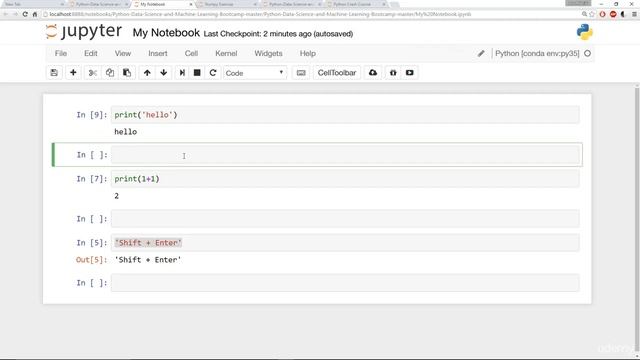Screen dimensions: 640x360
Task: Switch to the first browser tab
Action: pos(33,4)
